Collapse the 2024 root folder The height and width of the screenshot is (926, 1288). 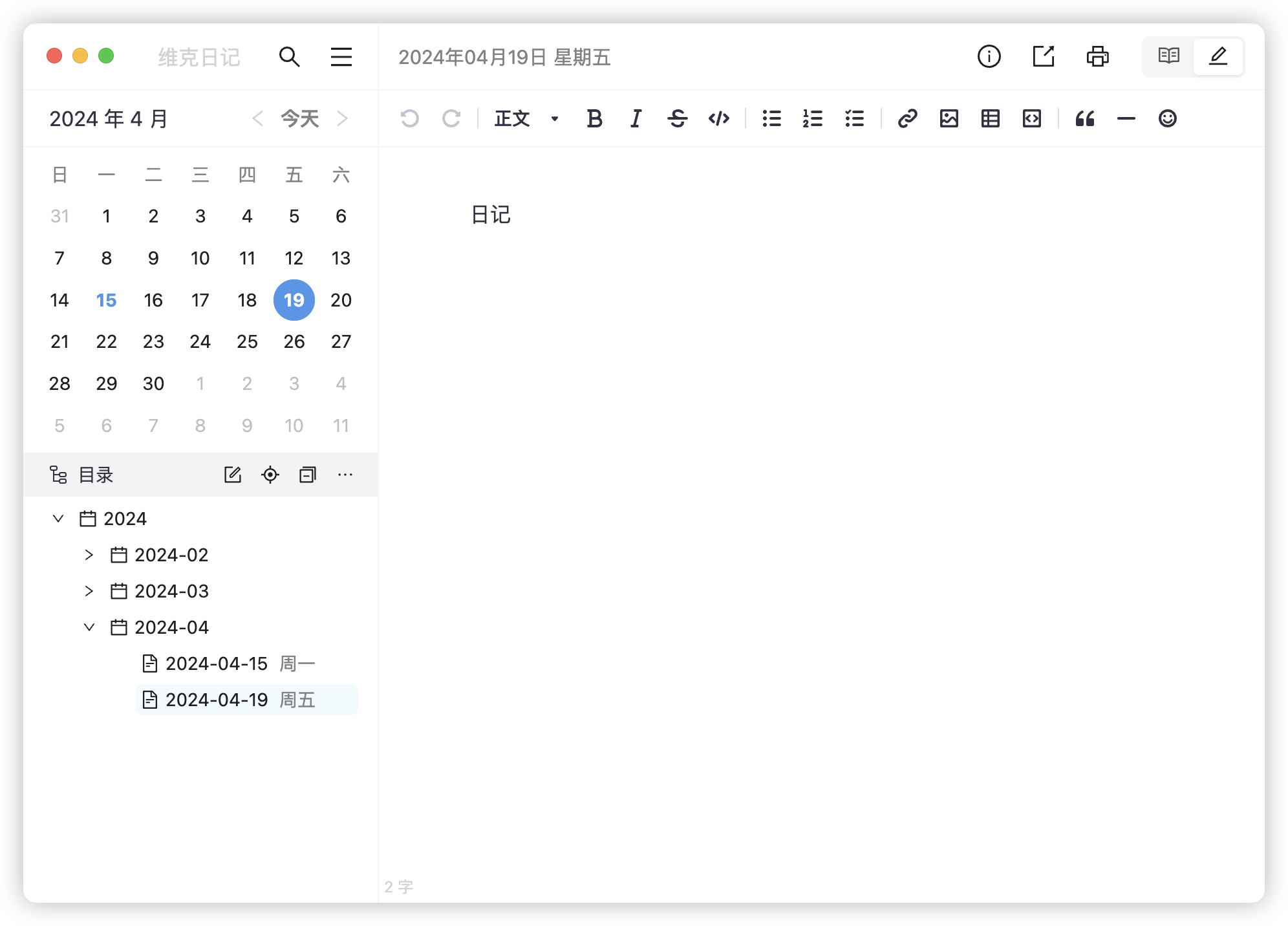point(57,518)
